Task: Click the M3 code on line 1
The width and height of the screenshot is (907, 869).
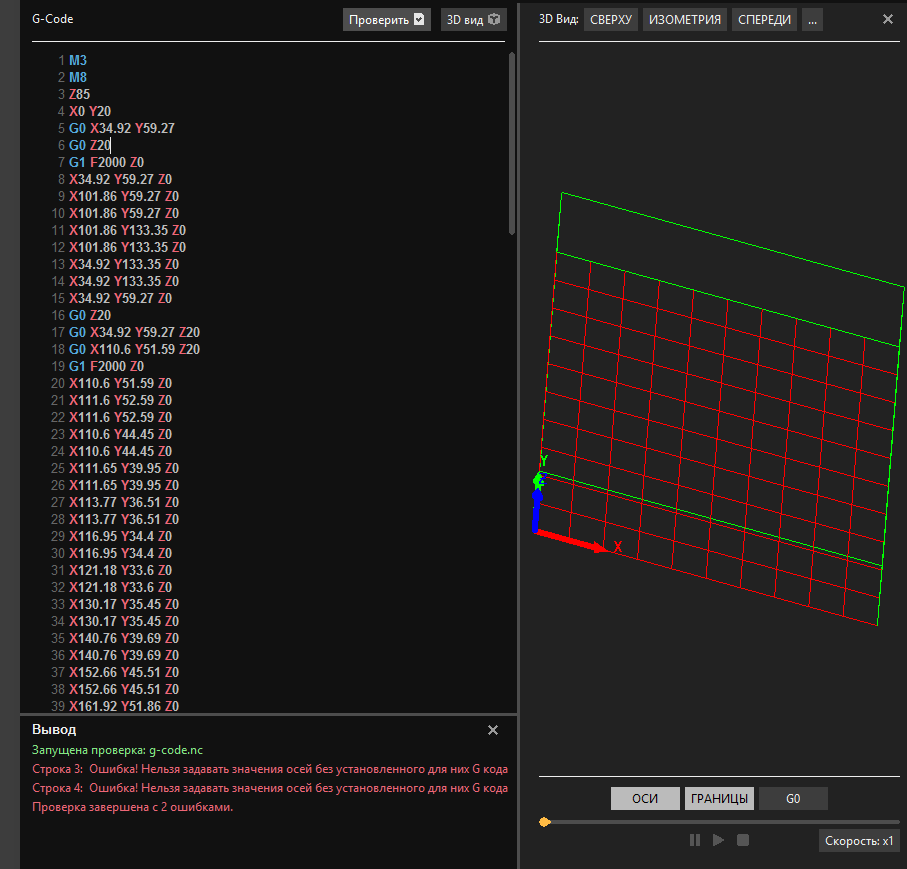Action: [78, 60]
